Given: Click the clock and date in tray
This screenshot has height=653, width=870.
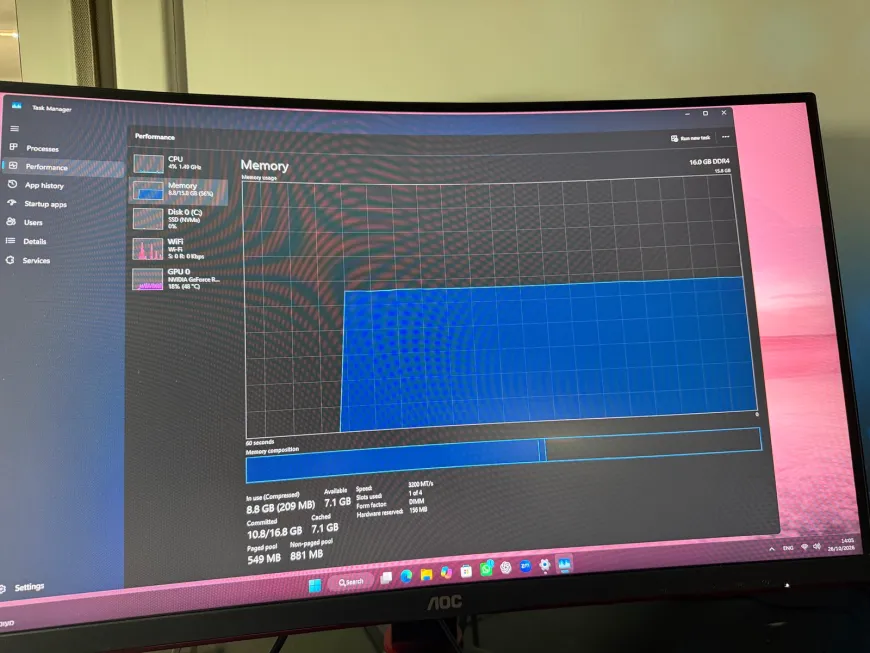Looking at the screenshot, I should tap(842, 544).
